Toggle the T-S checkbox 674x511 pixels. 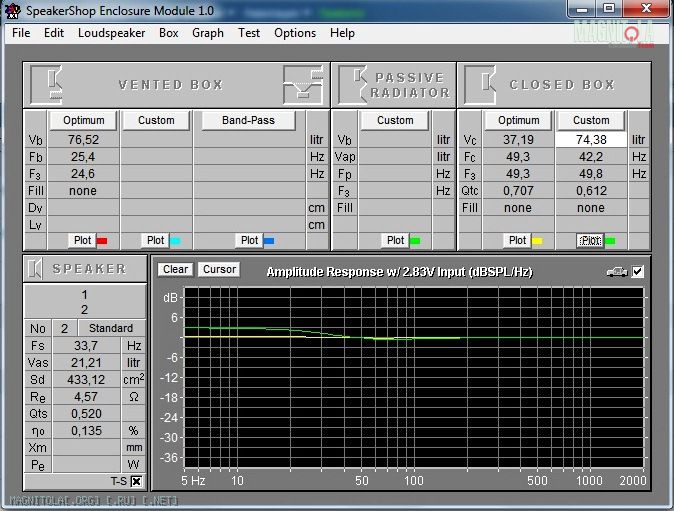tap(136, 481)
